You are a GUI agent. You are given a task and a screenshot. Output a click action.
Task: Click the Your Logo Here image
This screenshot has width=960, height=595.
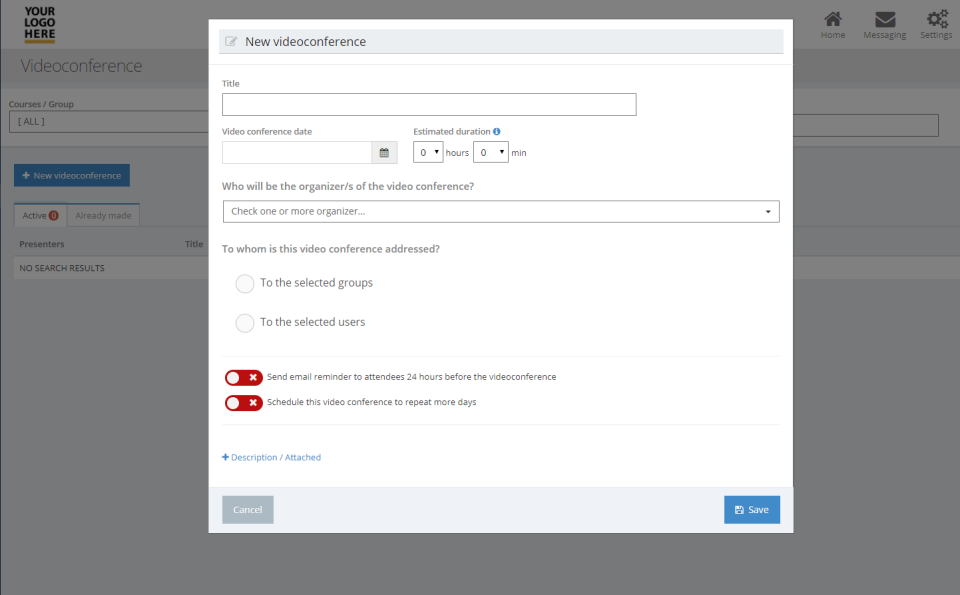40,24
